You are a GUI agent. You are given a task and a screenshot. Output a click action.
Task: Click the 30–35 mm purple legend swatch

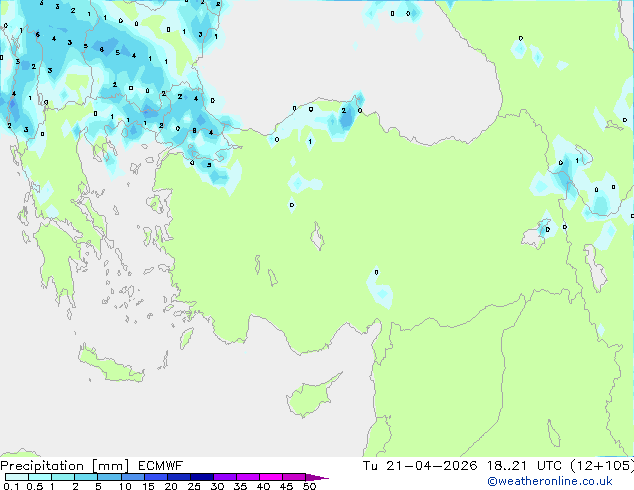tap(225, 477)
